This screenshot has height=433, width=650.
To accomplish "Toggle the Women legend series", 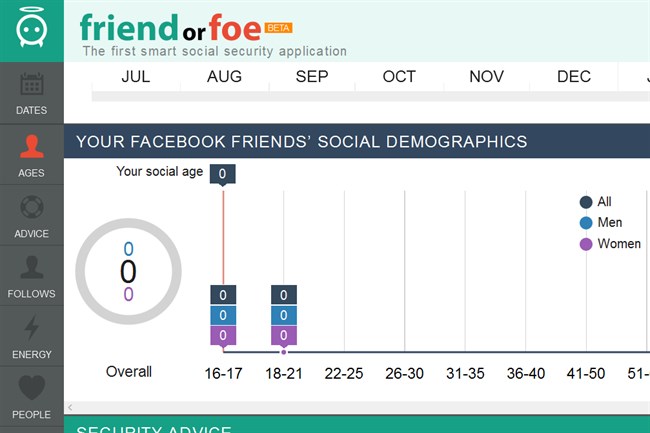I will pyautogui.click(x=587, y=244).
